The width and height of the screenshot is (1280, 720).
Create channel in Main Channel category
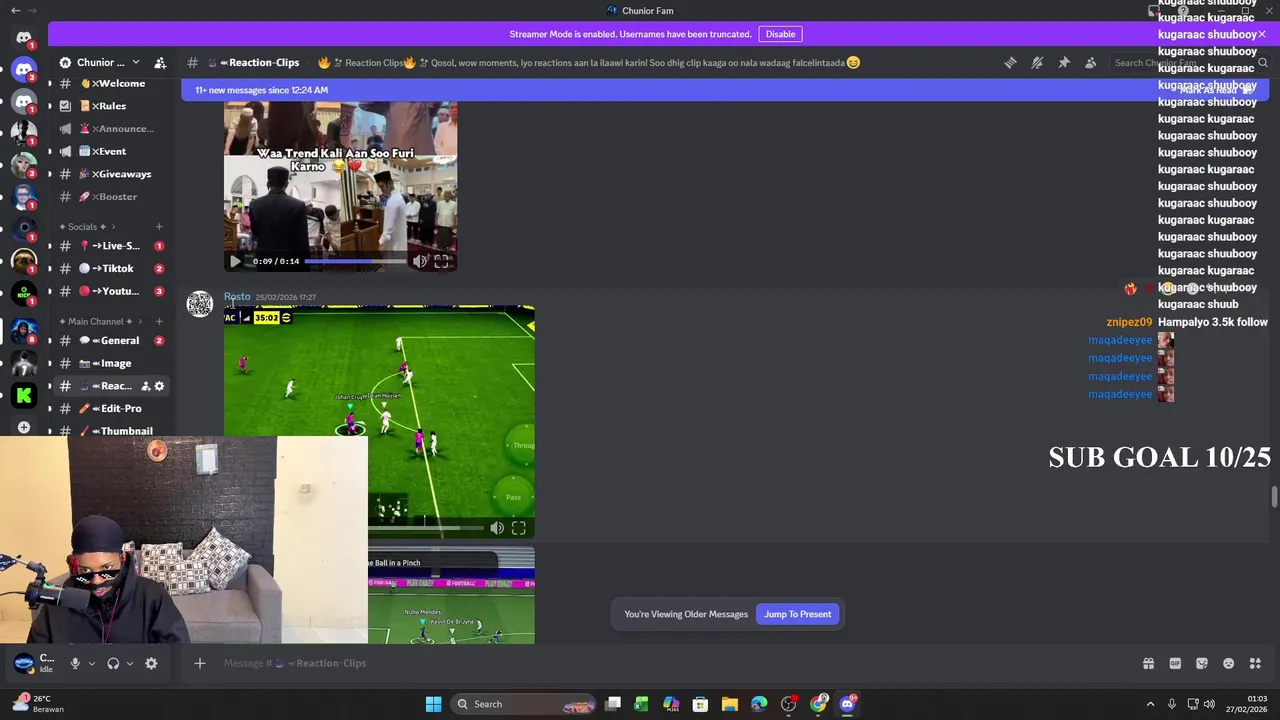(x=158, y=321)
